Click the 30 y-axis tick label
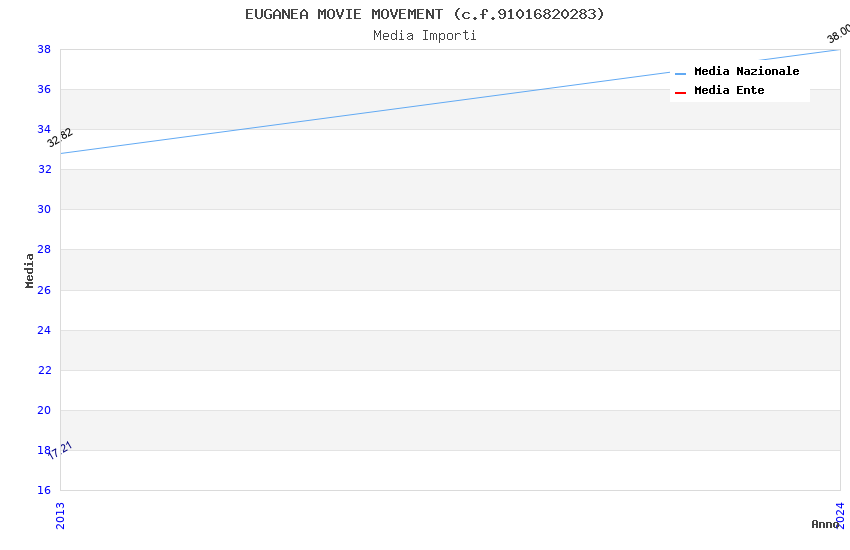850x550 pixels. pyautogui.click(x=44, y=210)
